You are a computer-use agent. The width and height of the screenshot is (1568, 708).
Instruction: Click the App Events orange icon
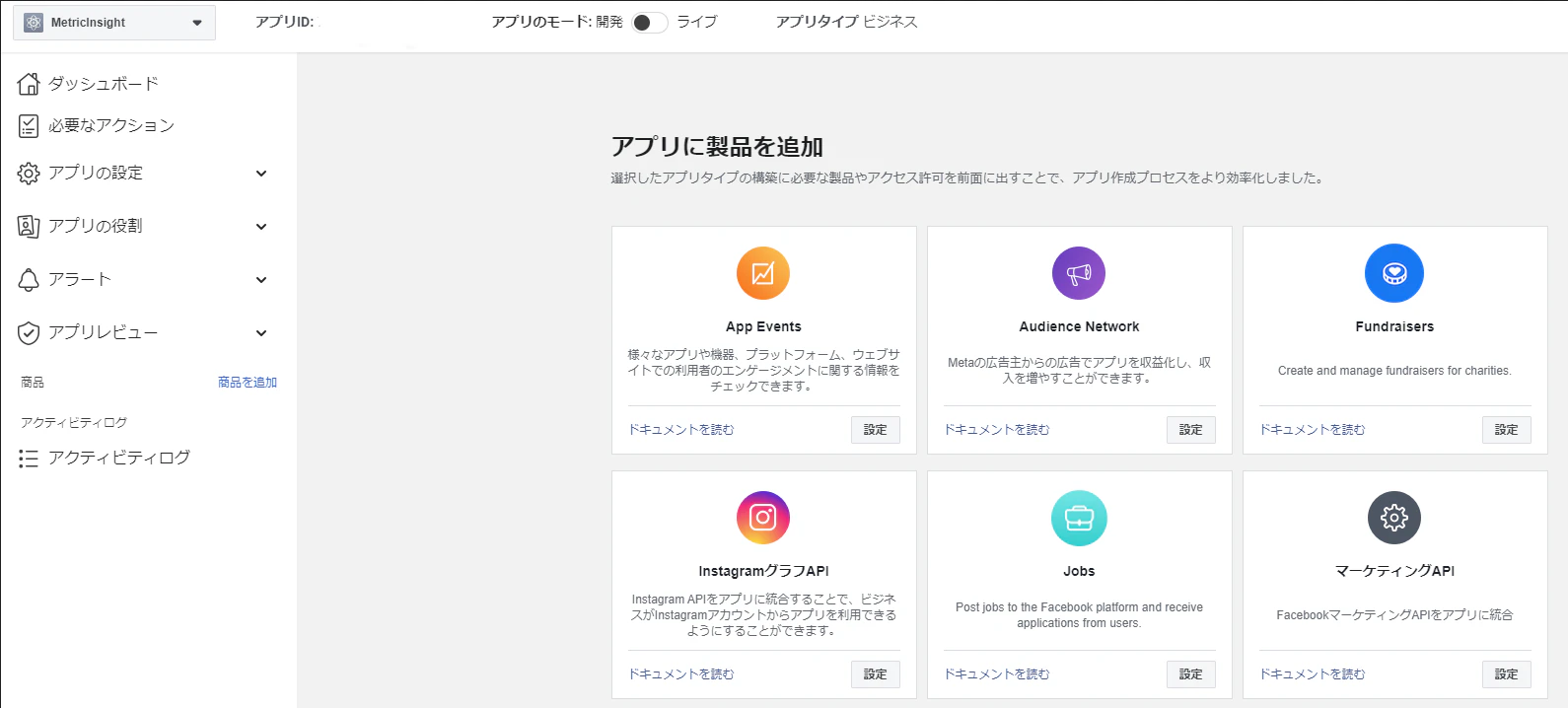pyautogui.click(x=763, y=273)
